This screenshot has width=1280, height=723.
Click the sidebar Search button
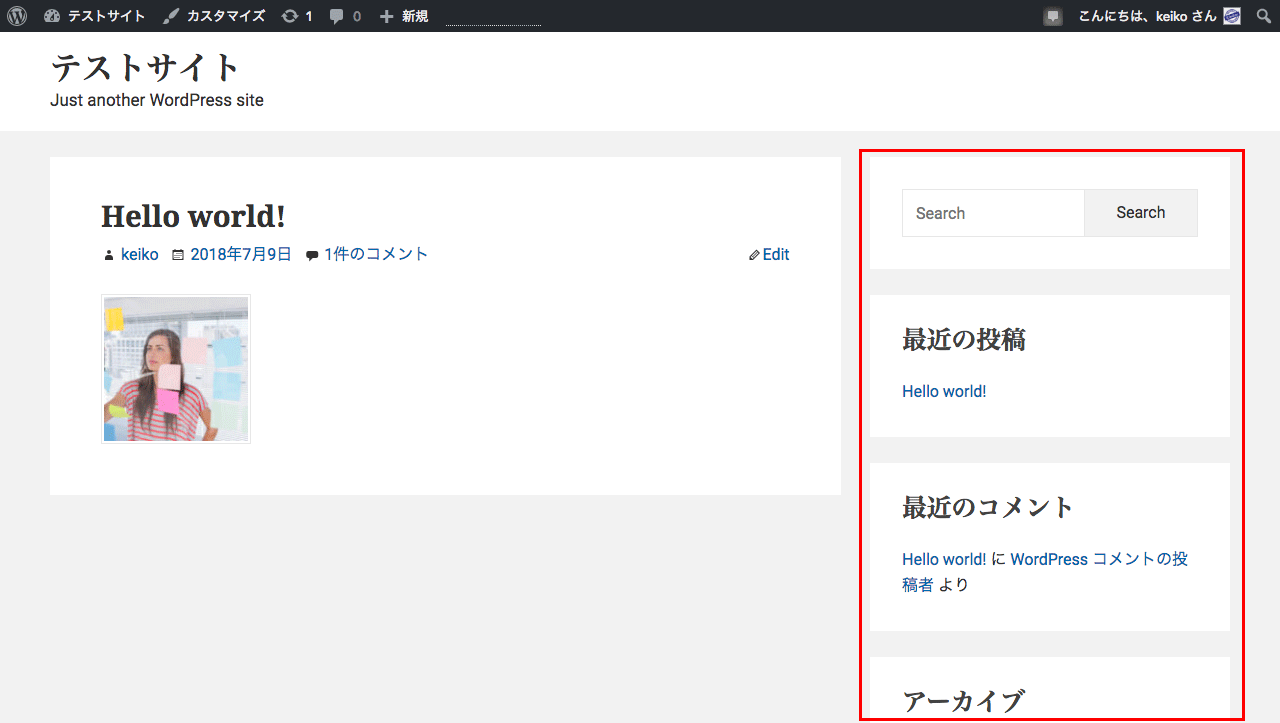[x=1141, y=213]
